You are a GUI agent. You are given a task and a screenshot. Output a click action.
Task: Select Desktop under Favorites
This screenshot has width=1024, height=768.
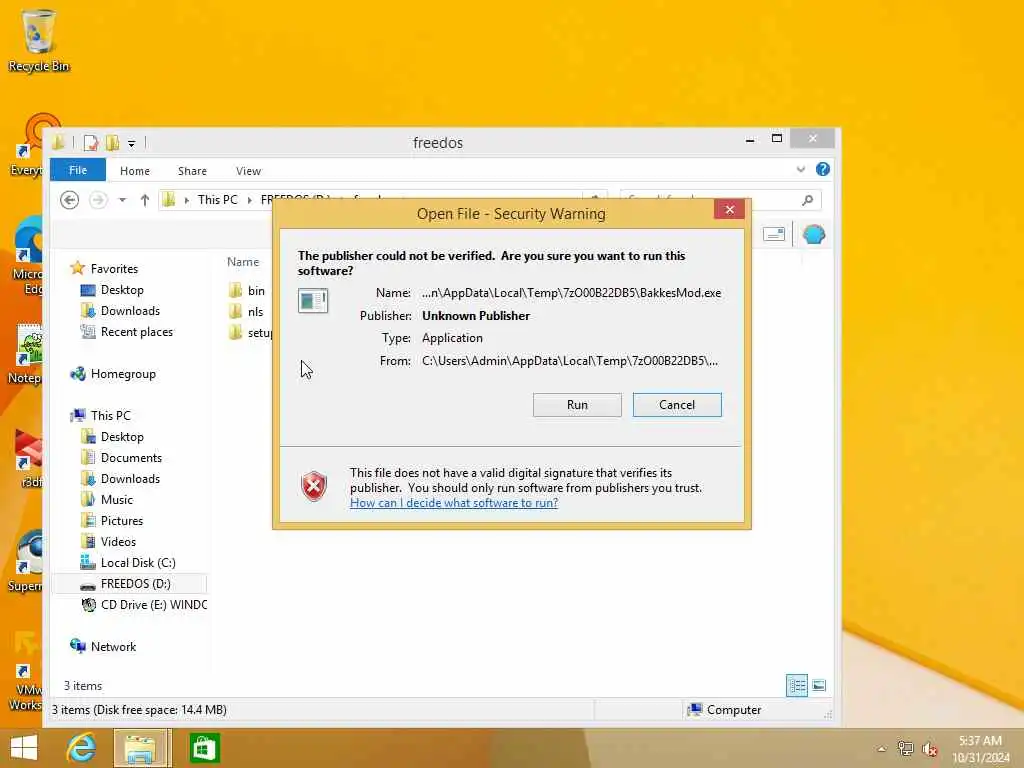(121, 290)
